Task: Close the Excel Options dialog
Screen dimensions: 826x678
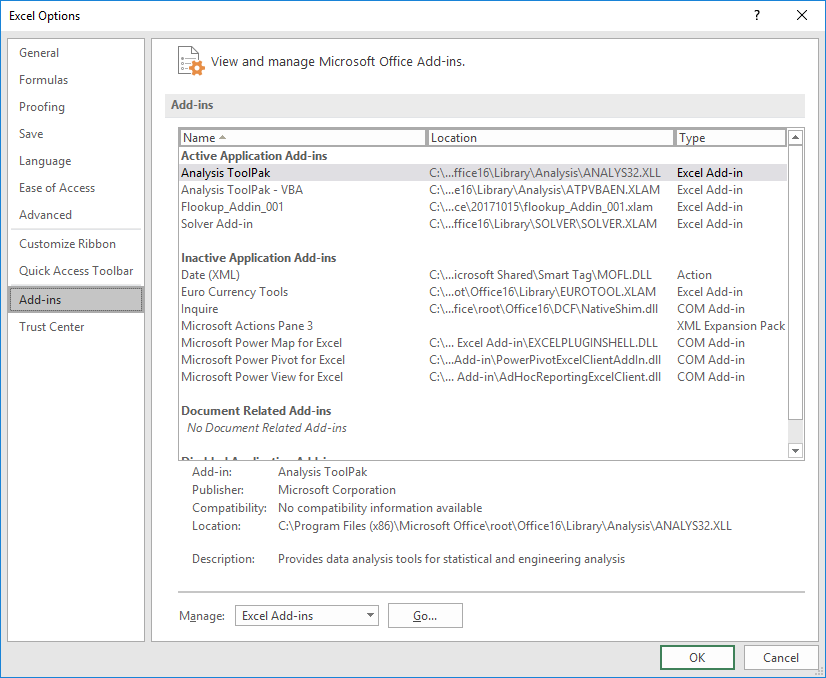Action: tap(802, 15)
